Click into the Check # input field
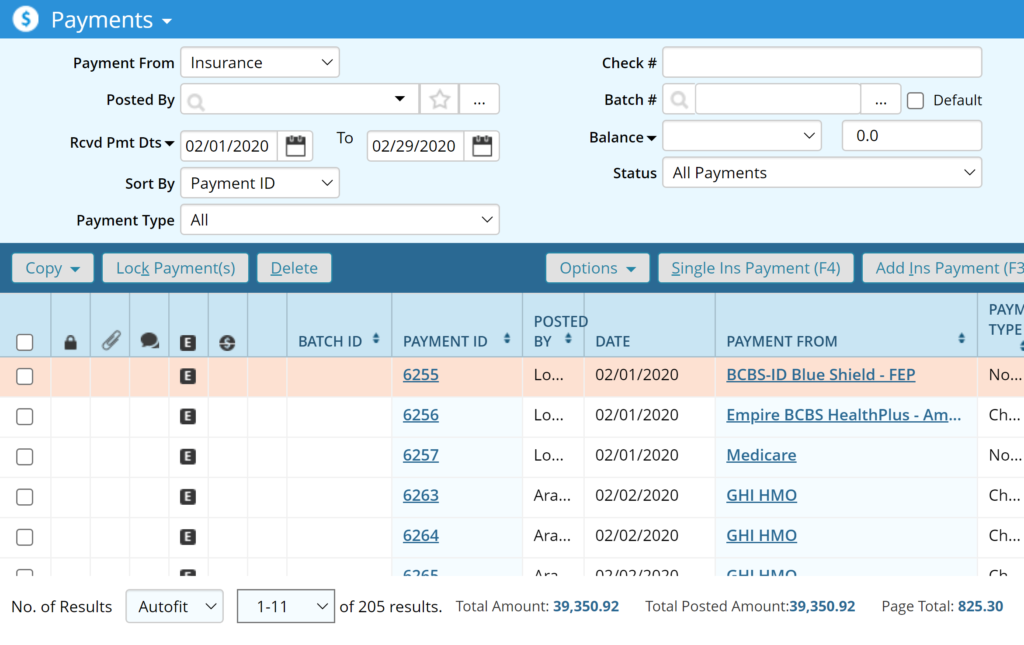 click(821, 62)
